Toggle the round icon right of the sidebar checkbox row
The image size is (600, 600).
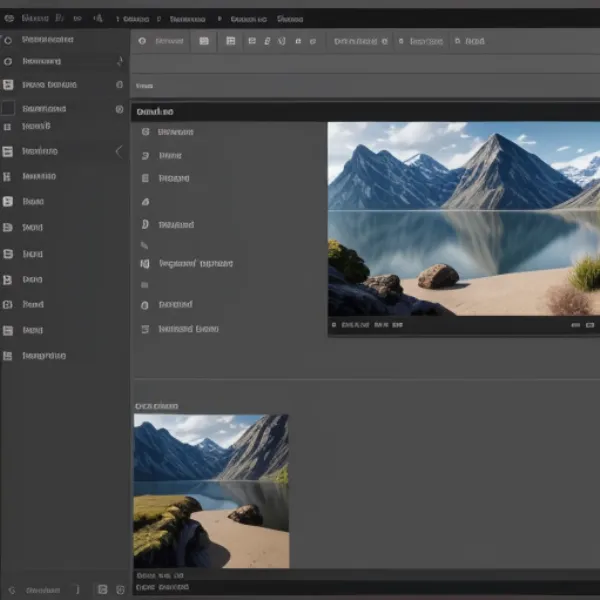tap(119, 109)
